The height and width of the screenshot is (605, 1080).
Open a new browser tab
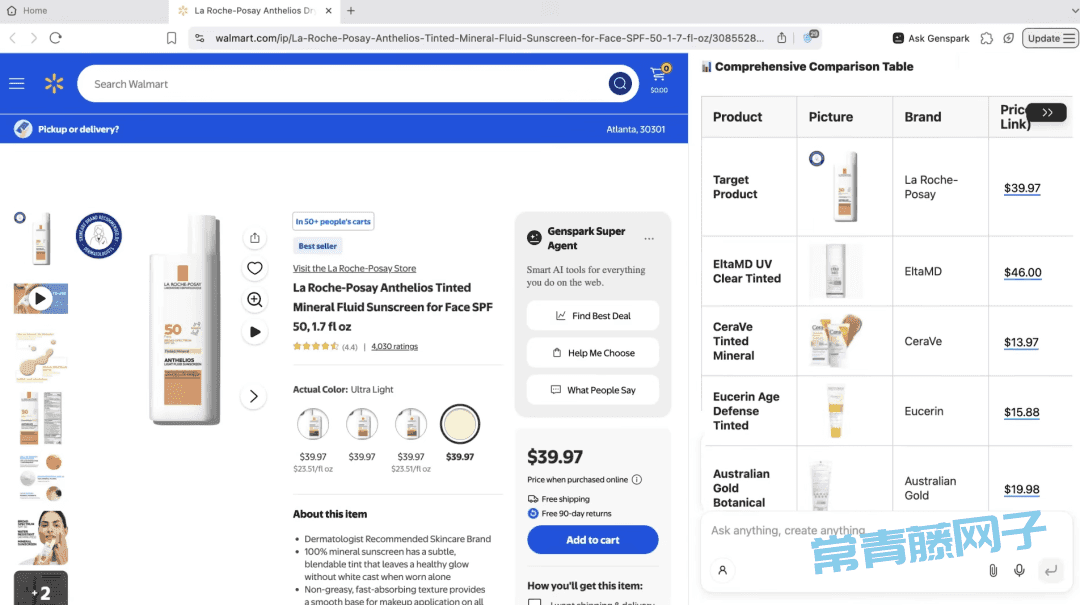(x=351, y=10)
